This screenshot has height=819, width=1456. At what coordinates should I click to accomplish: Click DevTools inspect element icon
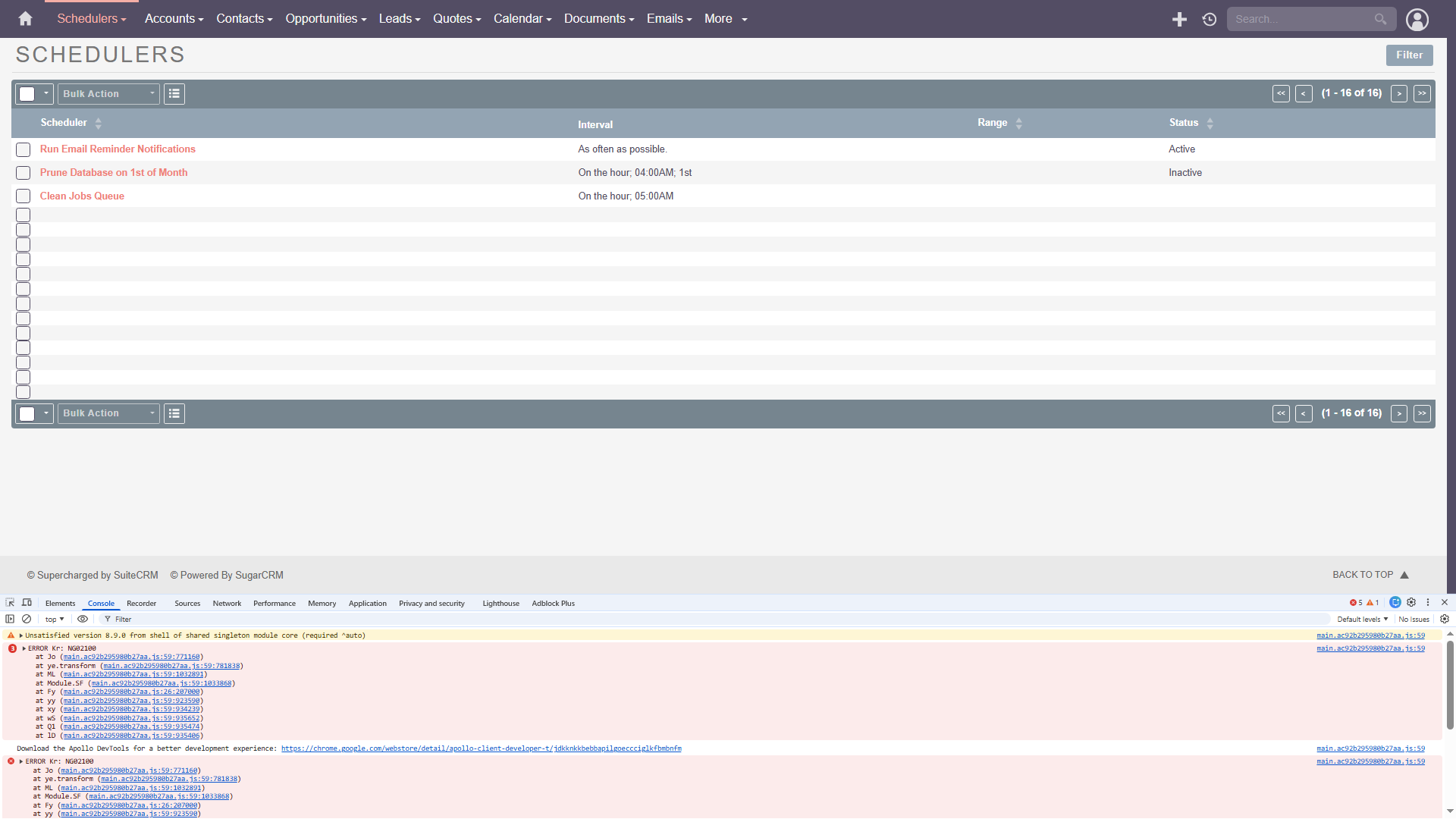pyautogui.click(x=10, y=603)
